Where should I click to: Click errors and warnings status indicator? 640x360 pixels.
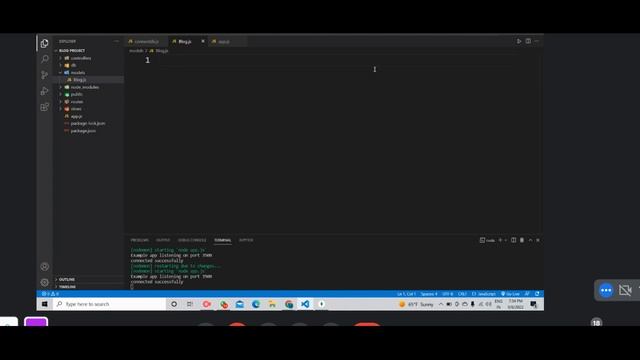pos(50,294)
